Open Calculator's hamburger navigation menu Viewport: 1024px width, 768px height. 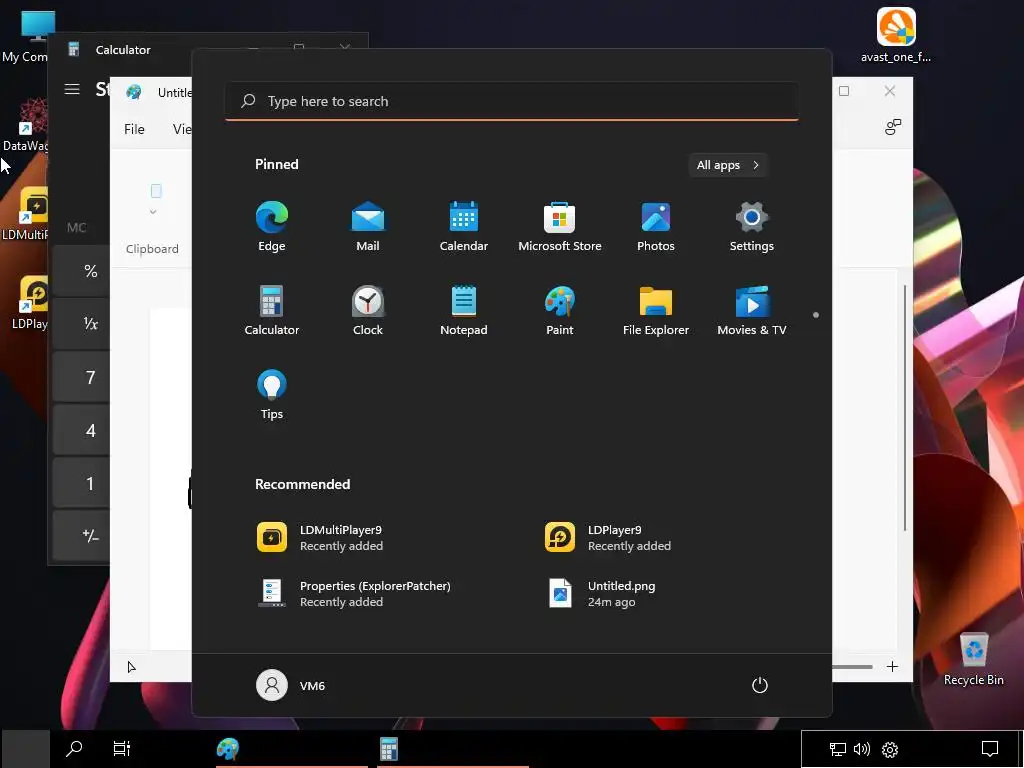(72, 89)
